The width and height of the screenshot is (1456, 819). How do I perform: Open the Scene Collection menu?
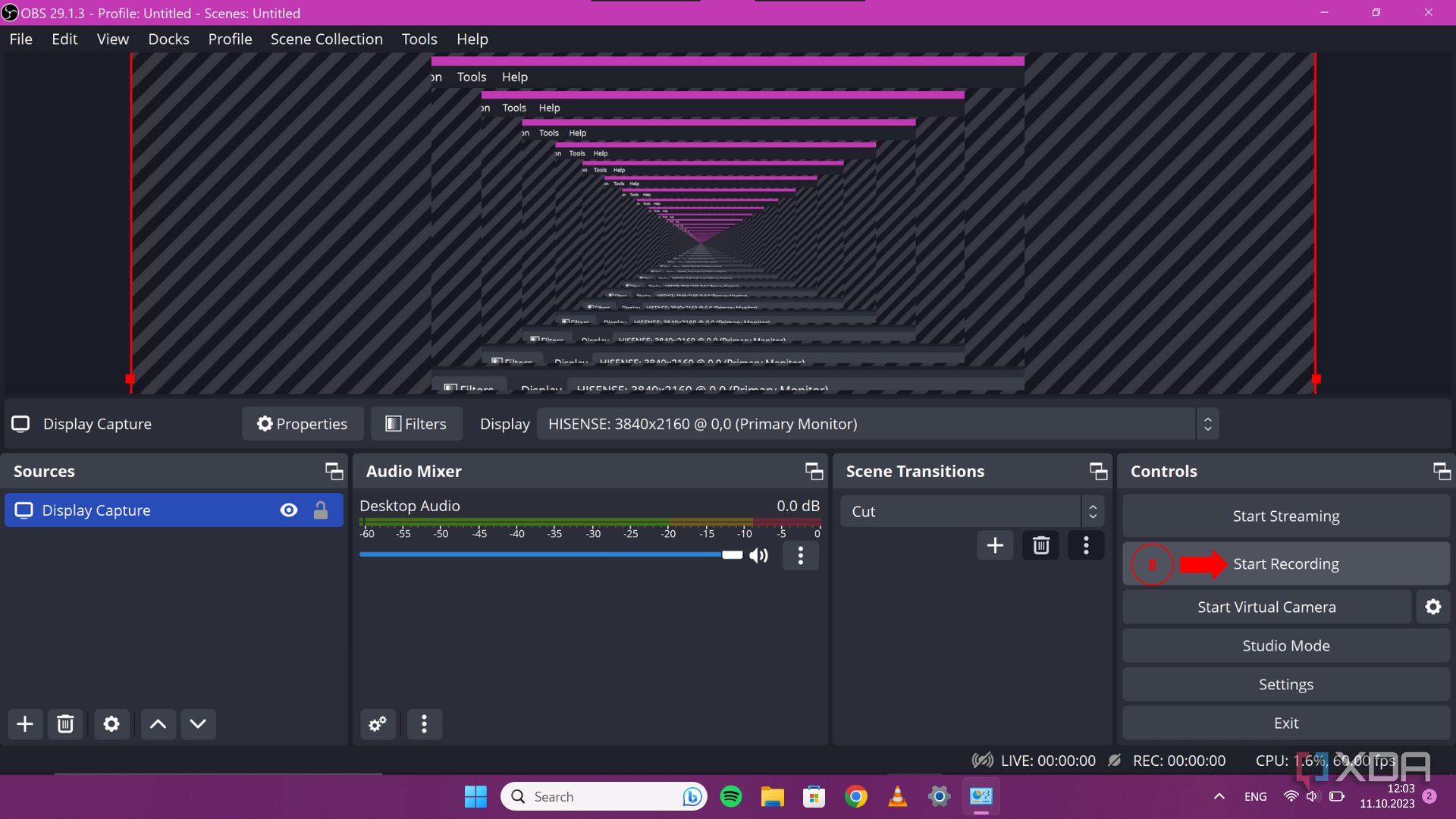[x=327, y=39]
